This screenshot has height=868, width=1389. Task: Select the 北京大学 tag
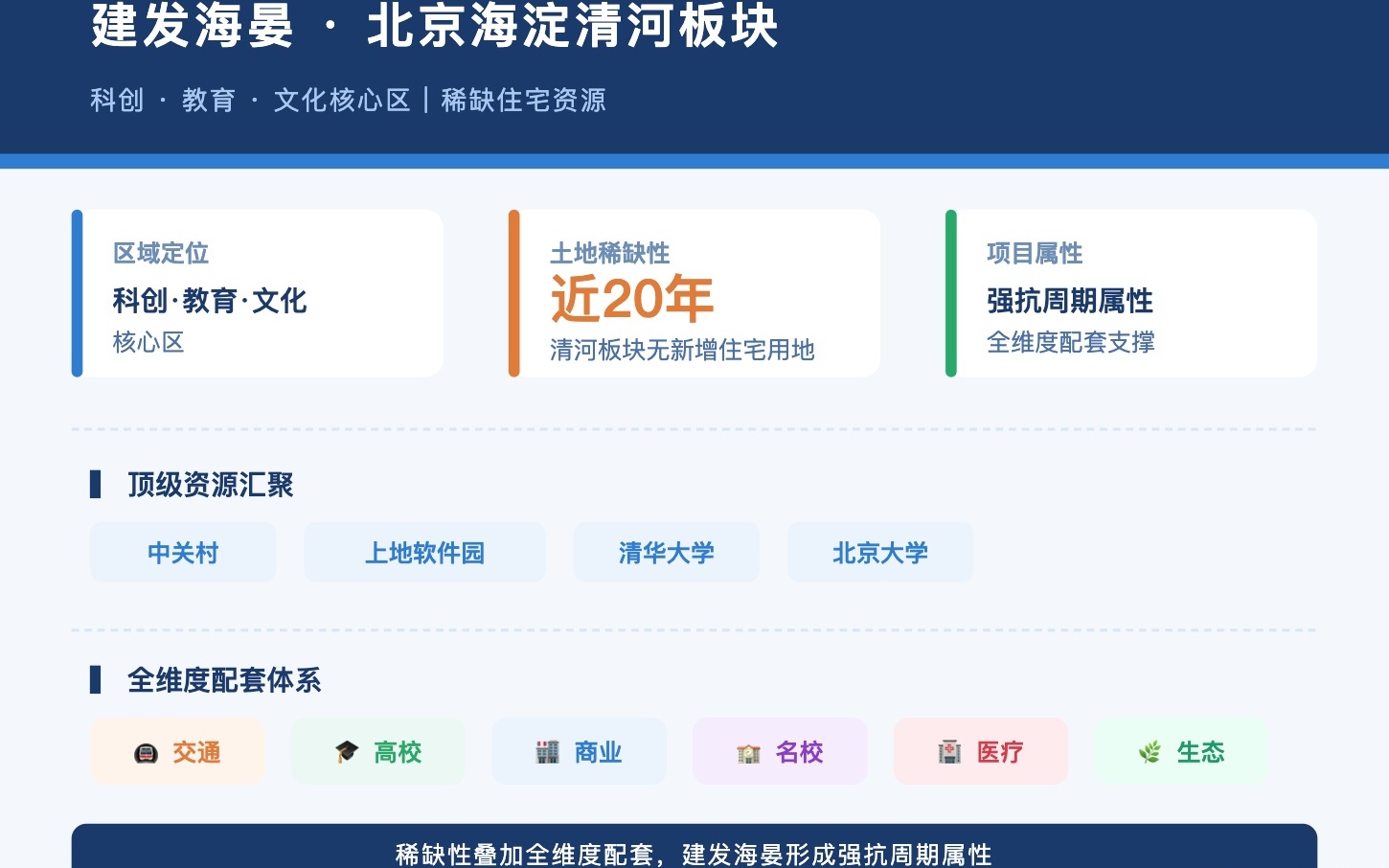coord(880,553)
